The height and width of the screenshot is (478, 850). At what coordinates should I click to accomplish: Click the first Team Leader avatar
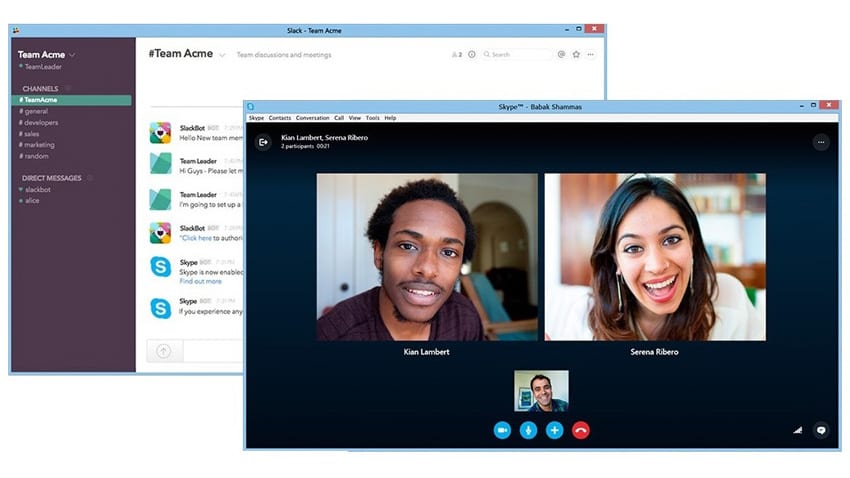click(160, 164)
